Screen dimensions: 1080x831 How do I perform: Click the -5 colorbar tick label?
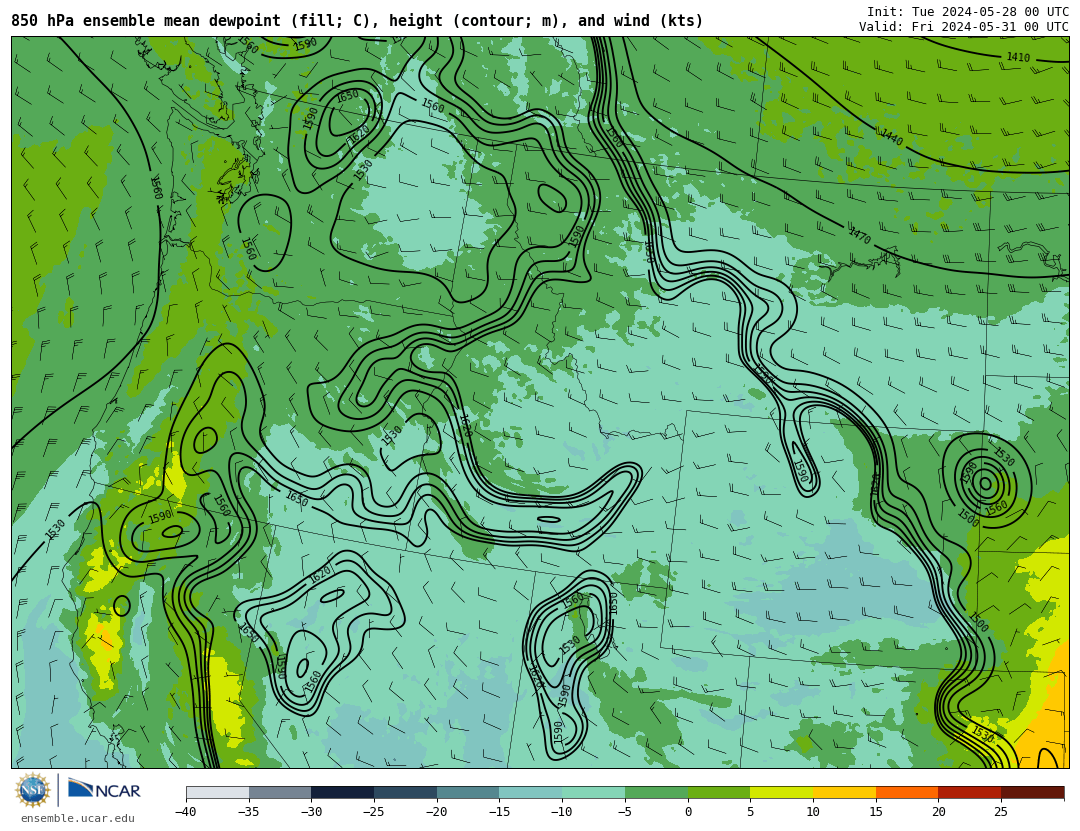tap(625, 812)
